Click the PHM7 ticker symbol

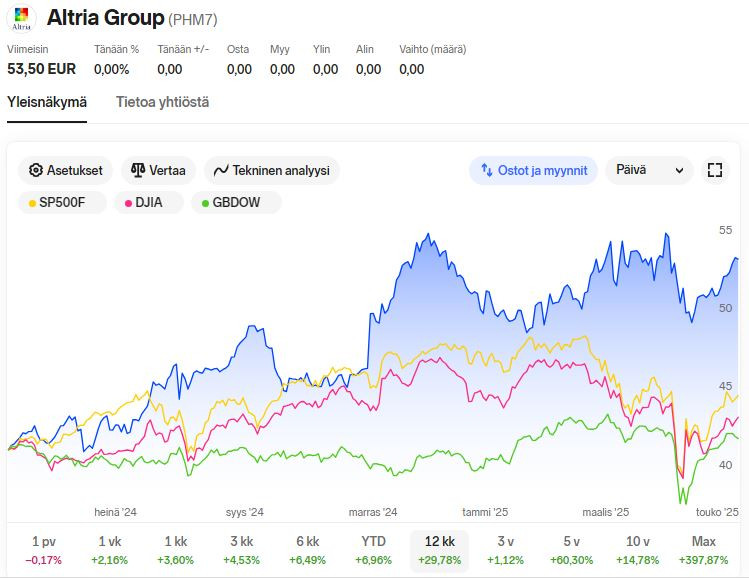point(193,20)
